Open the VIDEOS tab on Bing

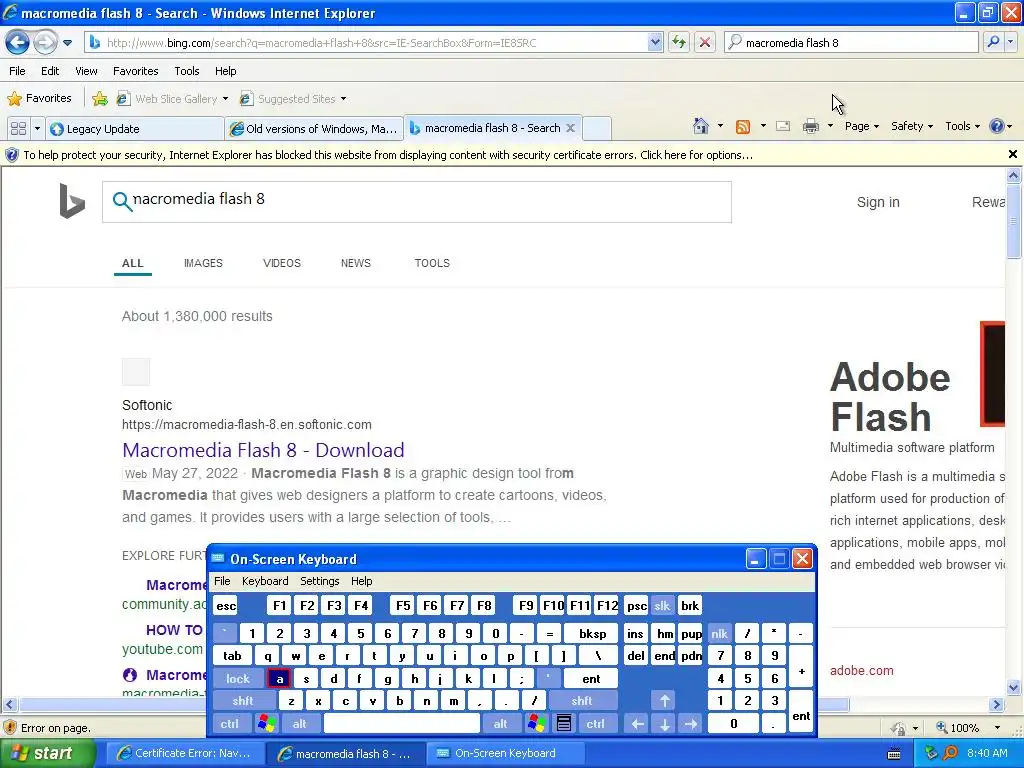[x=281, y=263]
